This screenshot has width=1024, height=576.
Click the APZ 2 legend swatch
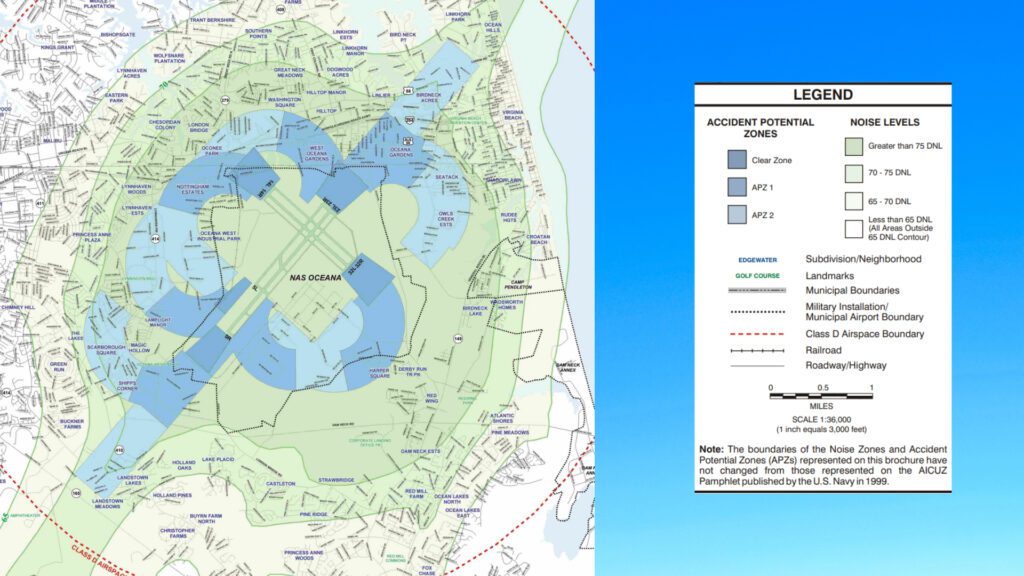737,213
